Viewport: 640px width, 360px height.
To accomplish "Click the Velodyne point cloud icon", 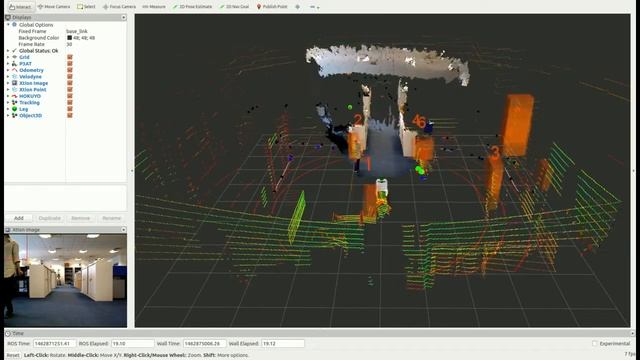I will click(15, 77).
